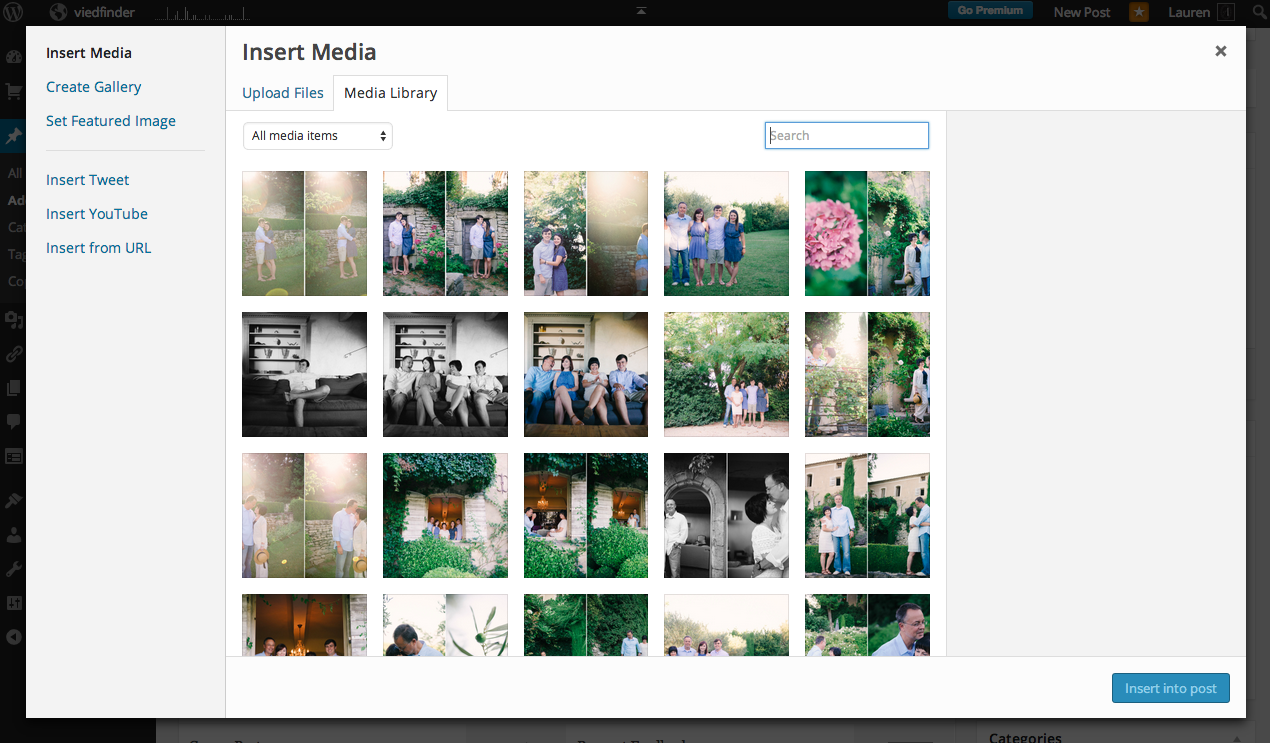Open the New Post link
This screenshot has height=743, width=1270.
pos(1081,12)
